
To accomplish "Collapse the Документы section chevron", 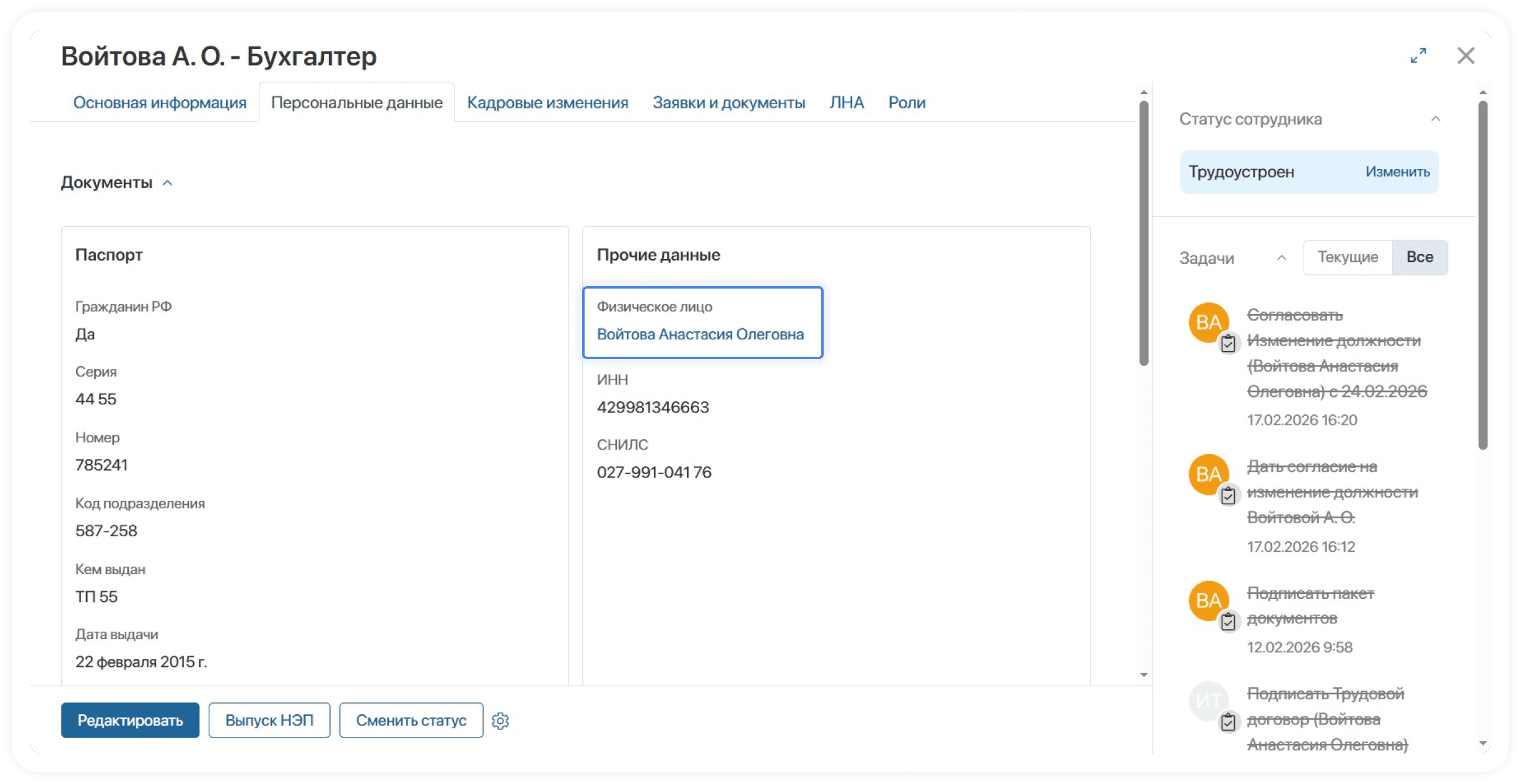I will coord(167,183).
